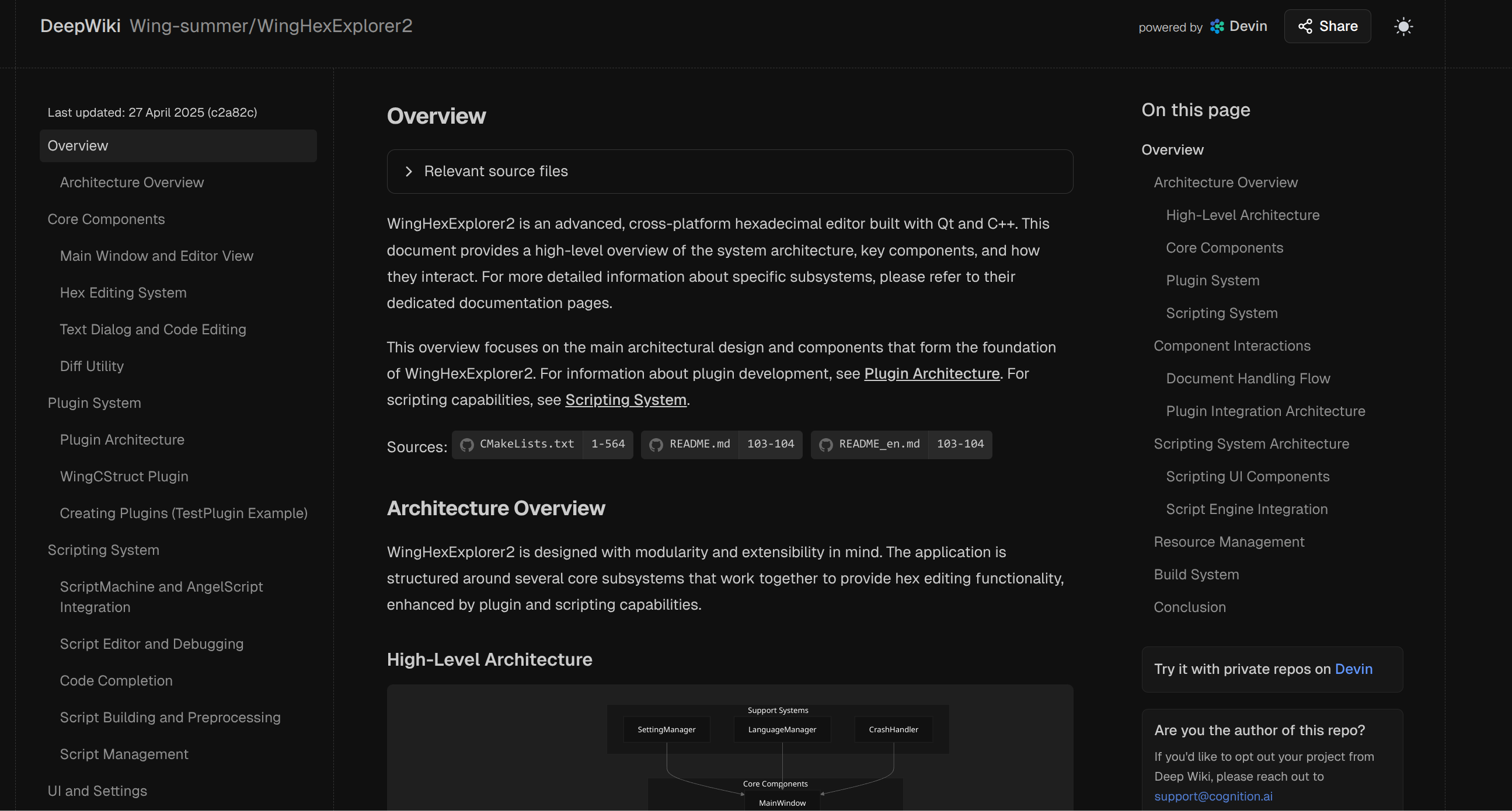Jump to Plugin Integration Architecture in outline

click(x=1266, y=411)
